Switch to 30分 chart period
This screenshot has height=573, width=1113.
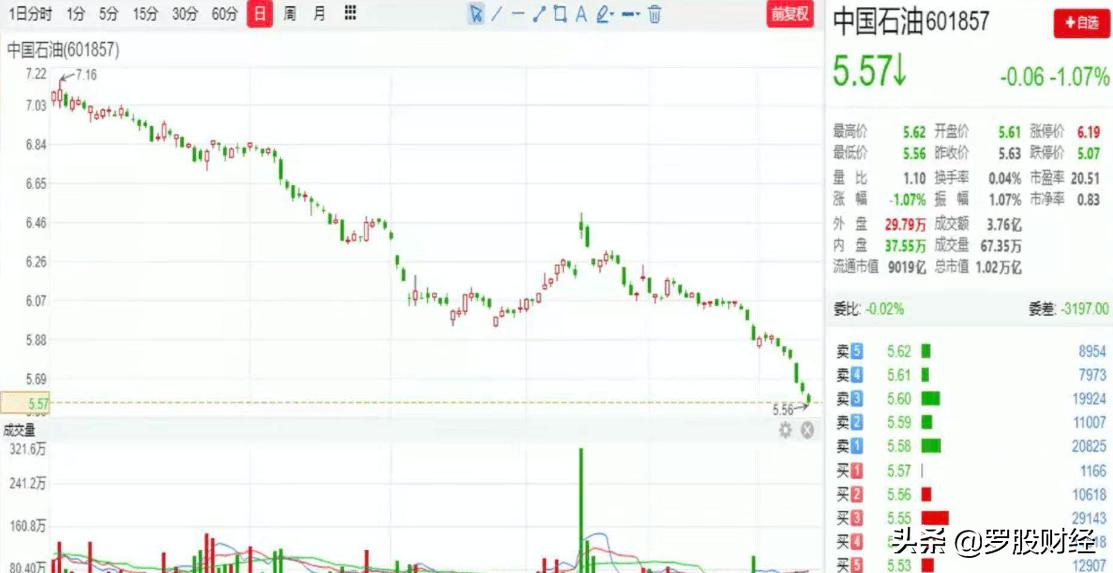pos(185,13)
